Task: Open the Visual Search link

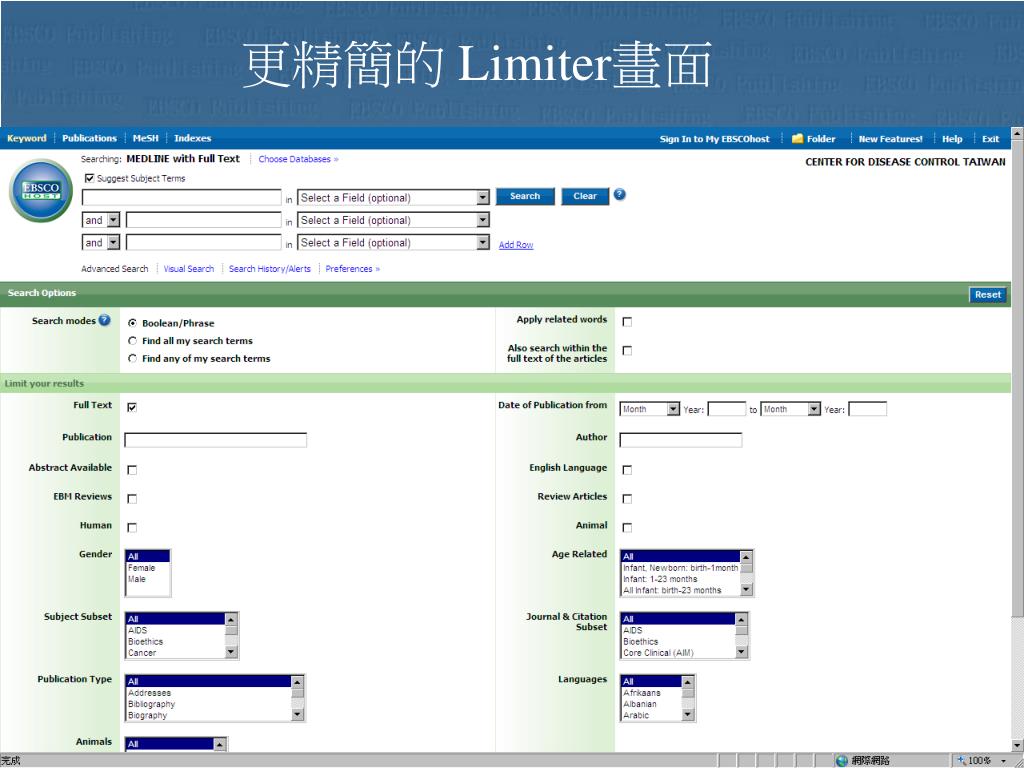Action: click(x=189, y=268)
